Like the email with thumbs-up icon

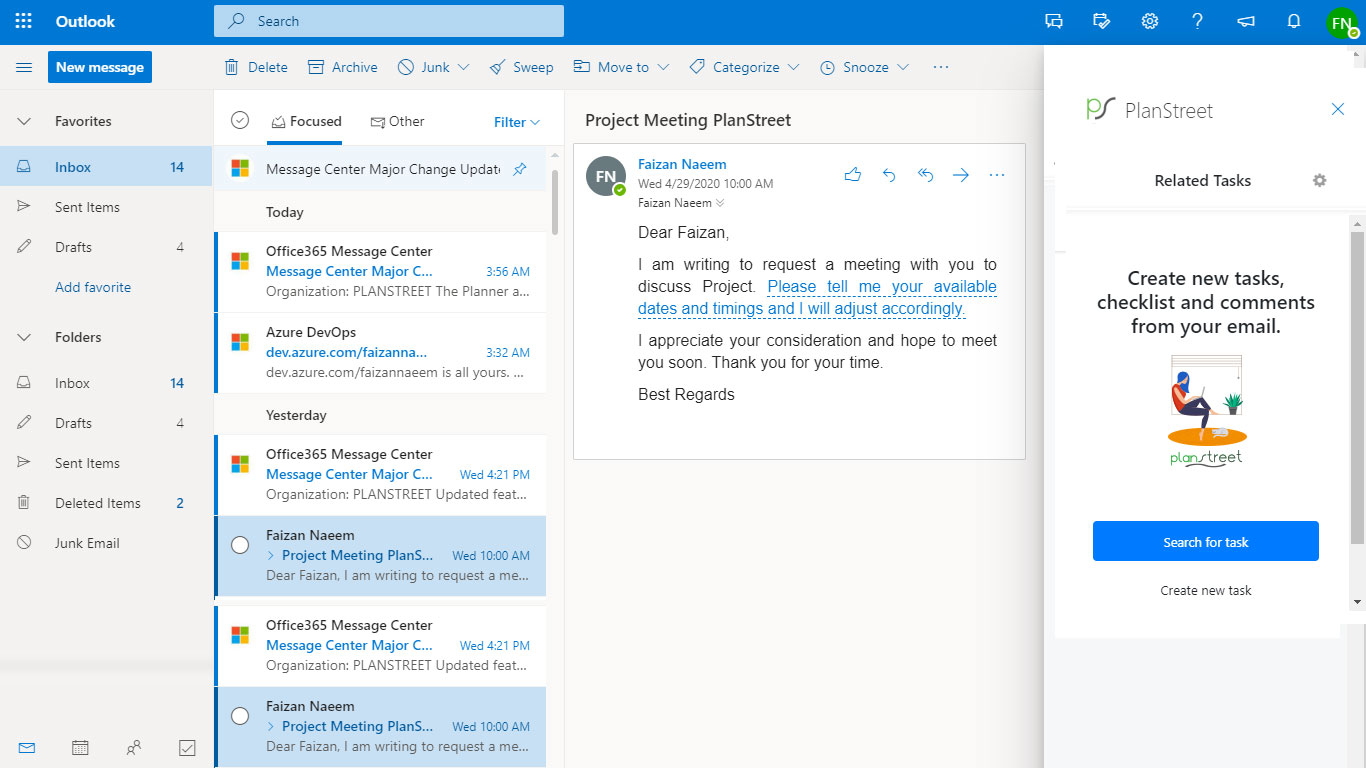pyautogui.click(x=853, y=175)
